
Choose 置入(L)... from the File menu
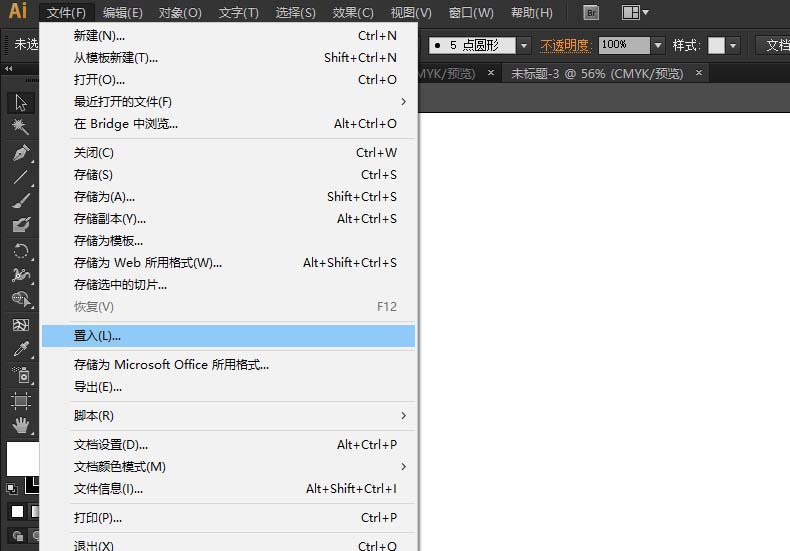(x=97, y=336)
